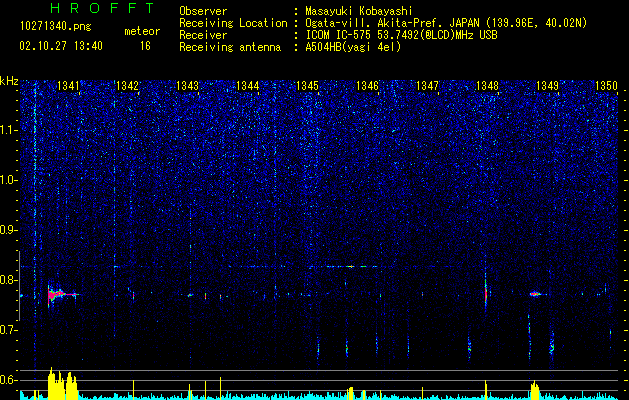This screenshot has height=400, width=629.
Task: Click the 1349 time marker
Action: pos(548,86)
